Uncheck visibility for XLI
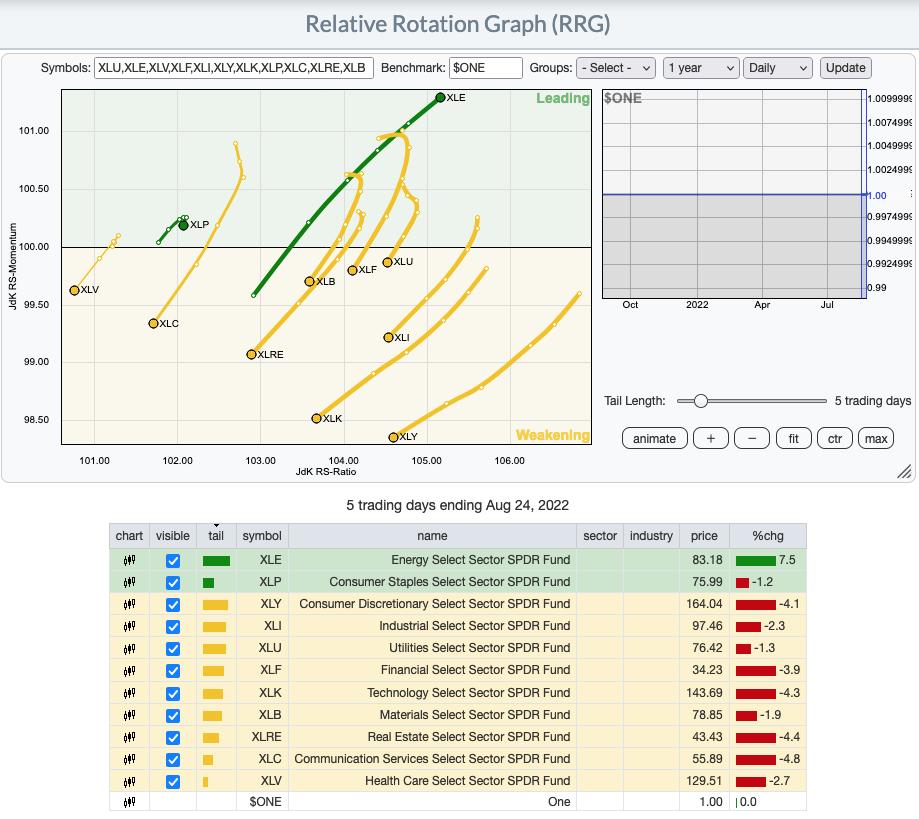 pyautogui.click(x=173, y=627)
